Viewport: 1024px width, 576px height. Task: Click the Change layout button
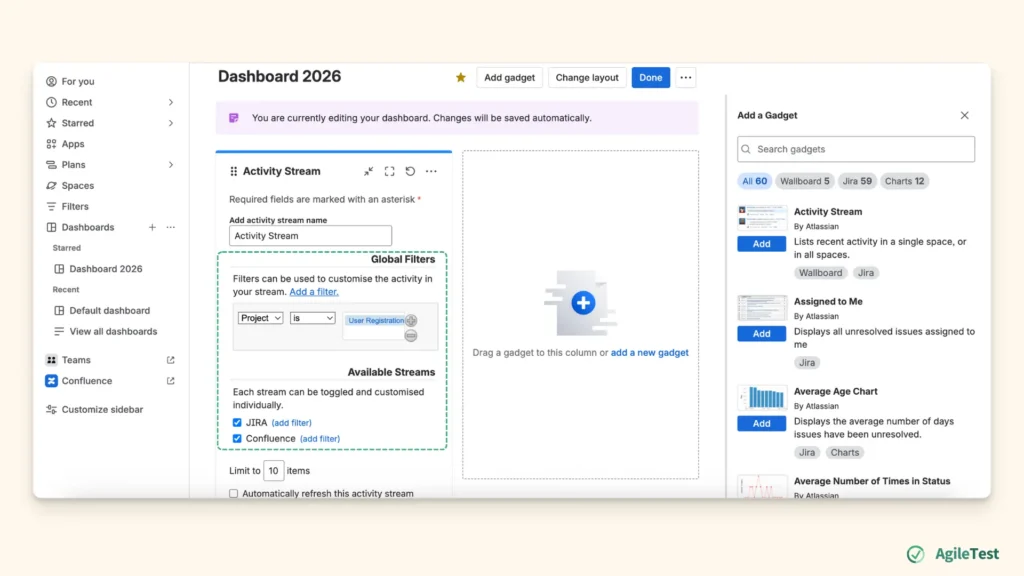[586, 78]
